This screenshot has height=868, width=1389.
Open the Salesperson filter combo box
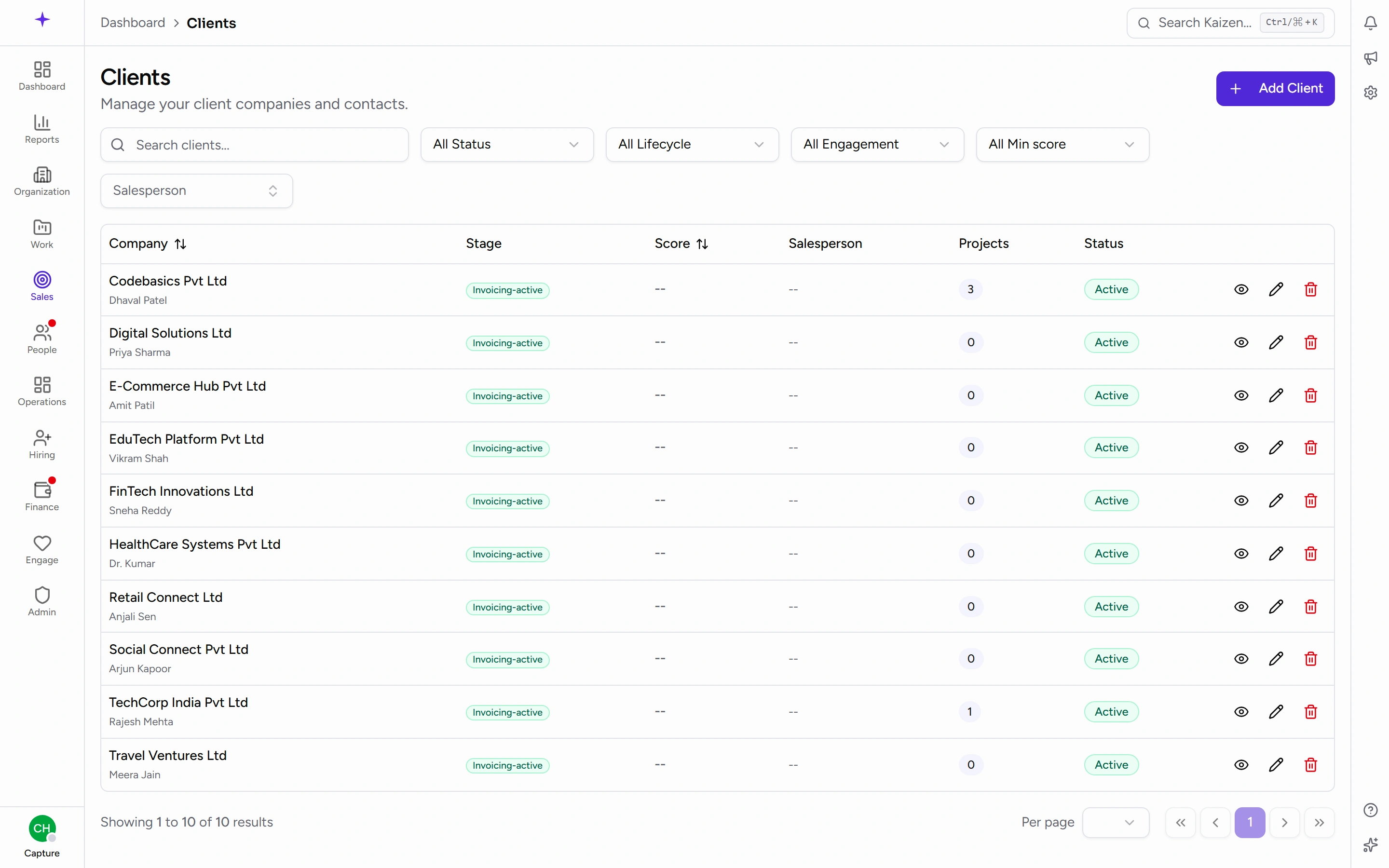[x=196, y=191]
